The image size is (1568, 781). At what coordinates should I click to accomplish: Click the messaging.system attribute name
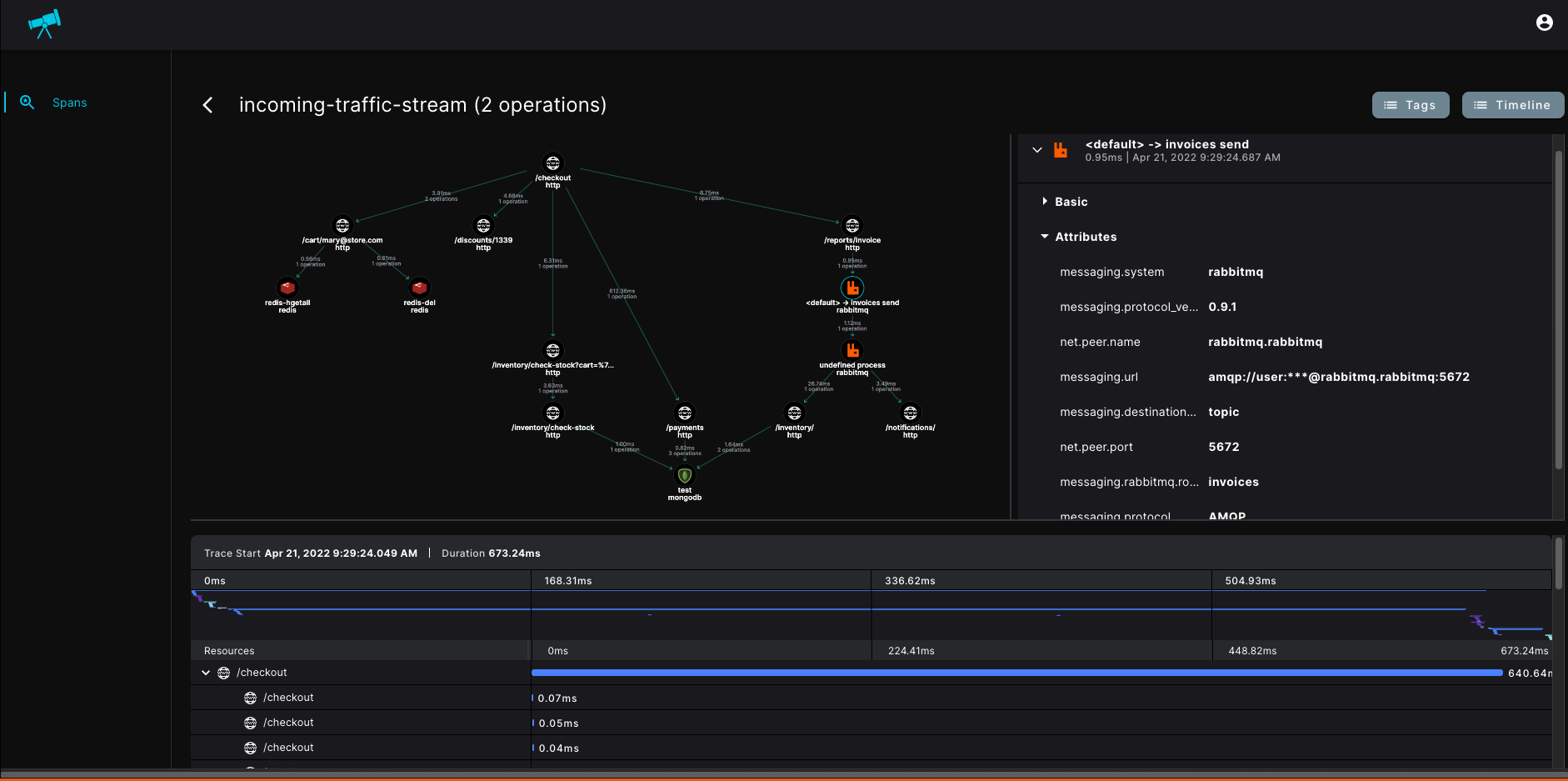coord(1112,272)
